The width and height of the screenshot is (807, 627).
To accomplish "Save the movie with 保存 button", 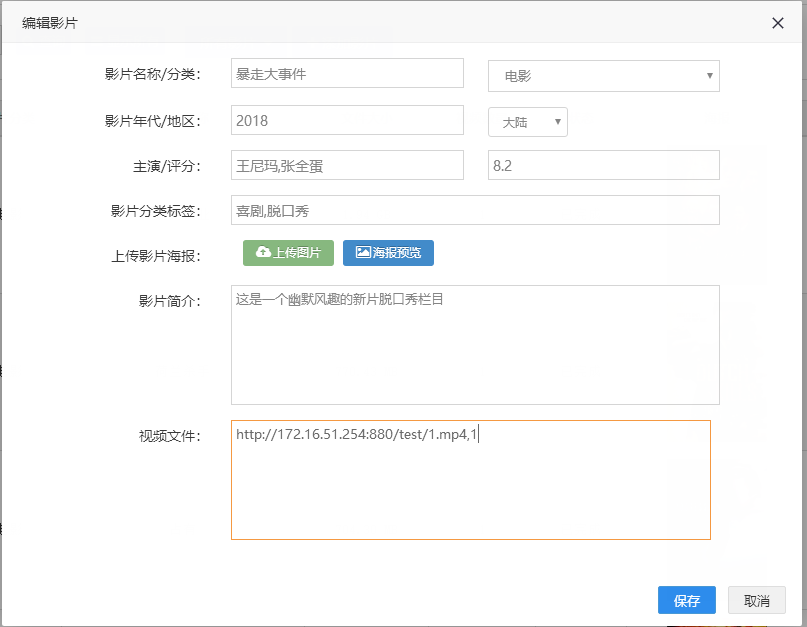I will point(687,600).
